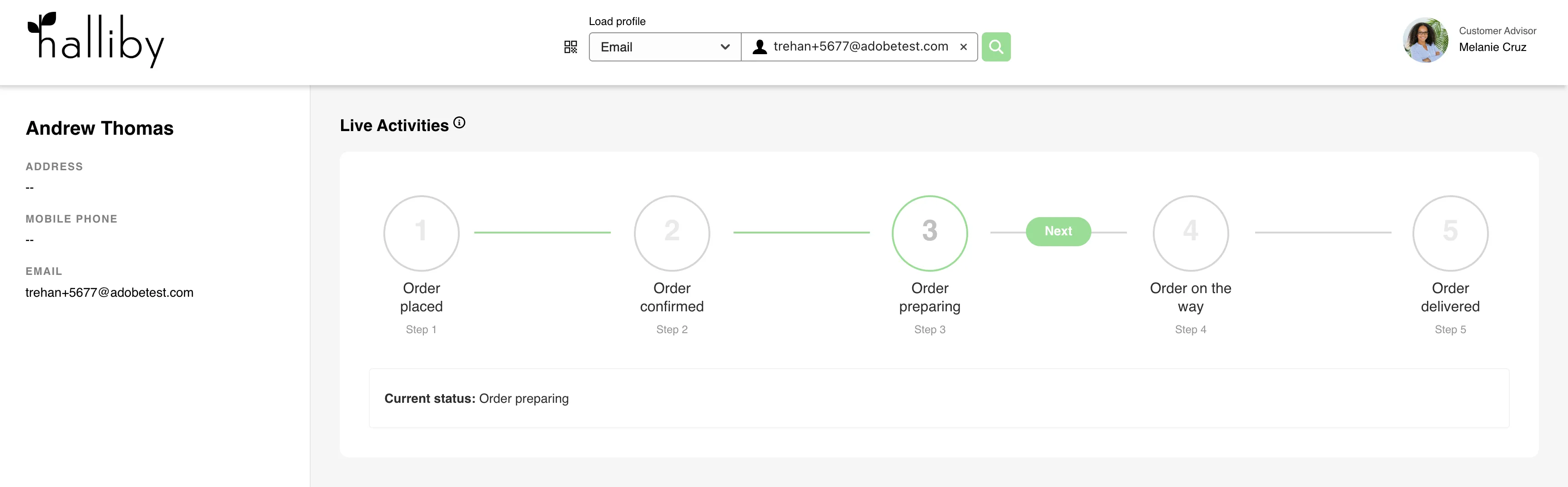This screenshot has width=1568, height=487.
Task: Select step 2 Order confirmed circle
Action: 672,233
